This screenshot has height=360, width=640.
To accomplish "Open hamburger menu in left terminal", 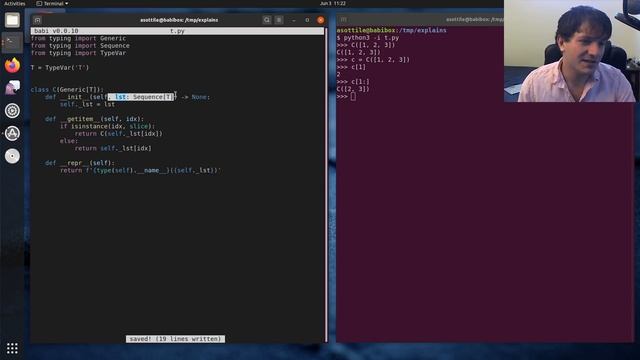I will [x=279, y=20].
